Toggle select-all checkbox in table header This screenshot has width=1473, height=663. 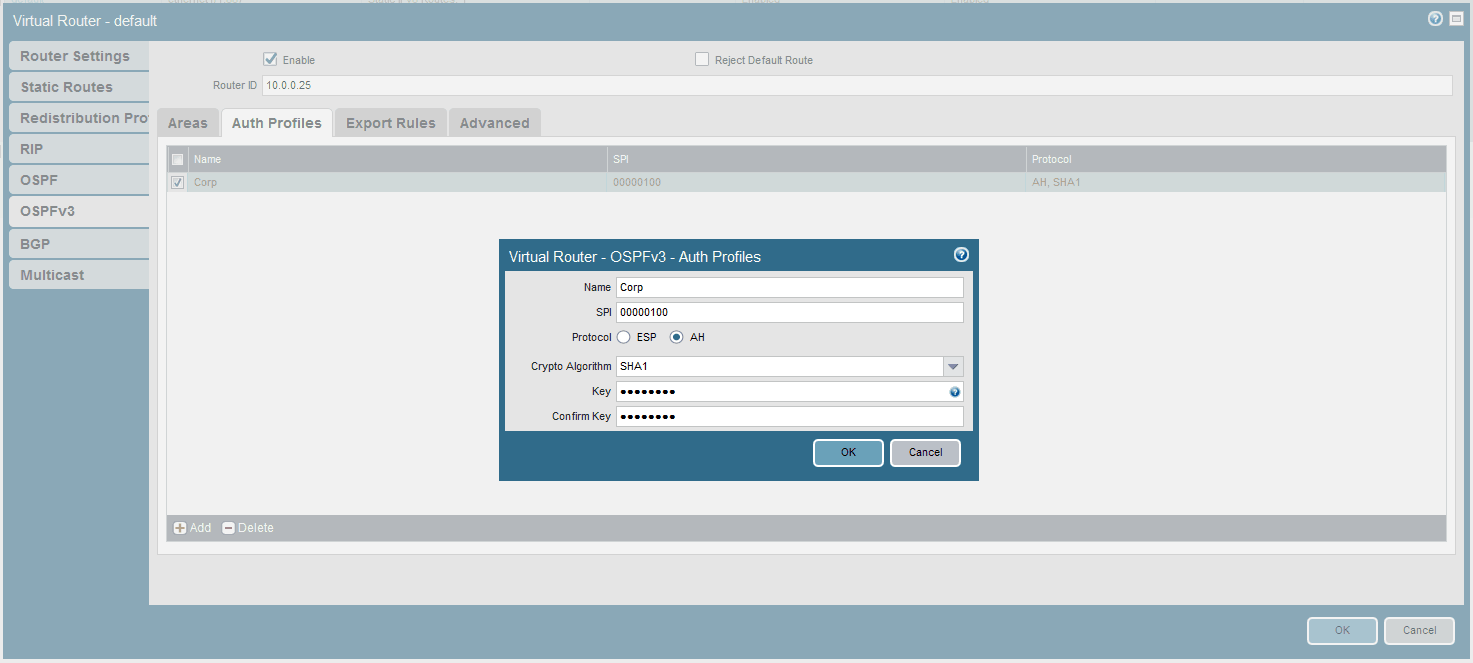click(x=177, y=159)
